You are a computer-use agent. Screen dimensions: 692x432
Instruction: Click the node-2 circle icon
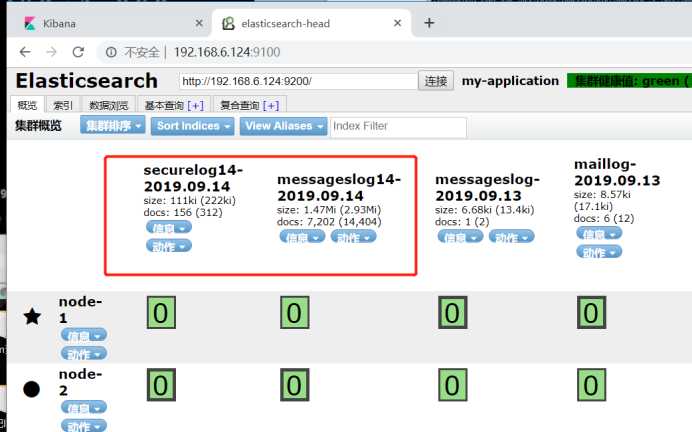(31, 389)
